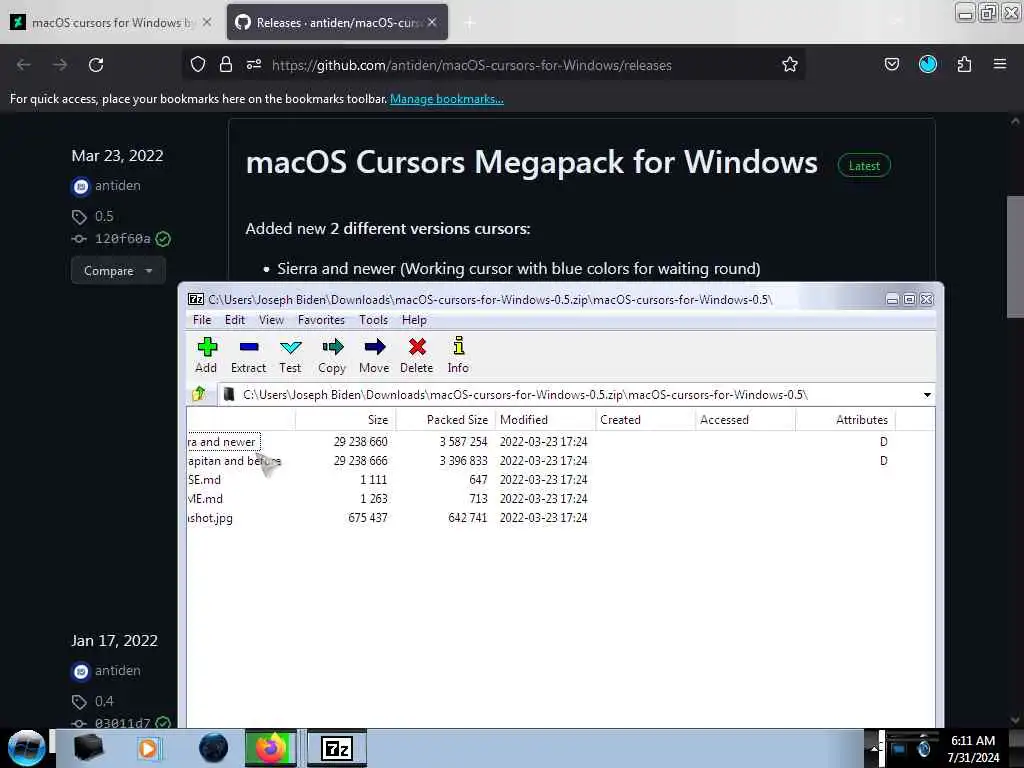The height and width of the screenshot is (768, 1024).
Task: Open Firefox from the taskbar
Action: tap(271, 748)
